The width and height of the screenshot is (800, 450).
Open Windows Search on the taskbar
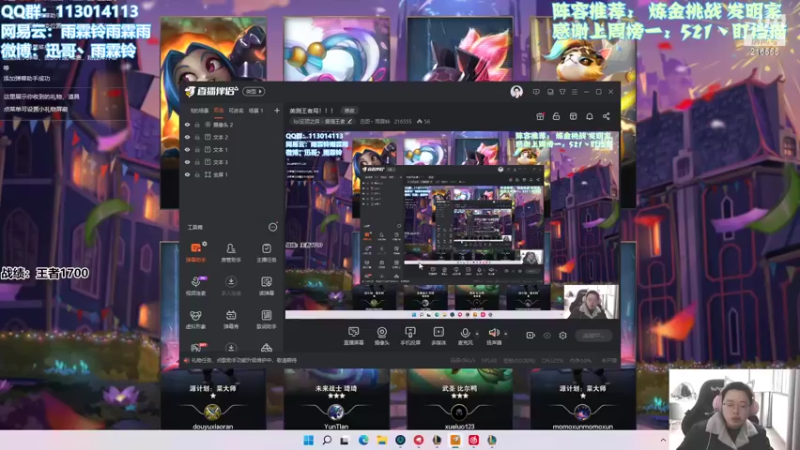(327, 440)
